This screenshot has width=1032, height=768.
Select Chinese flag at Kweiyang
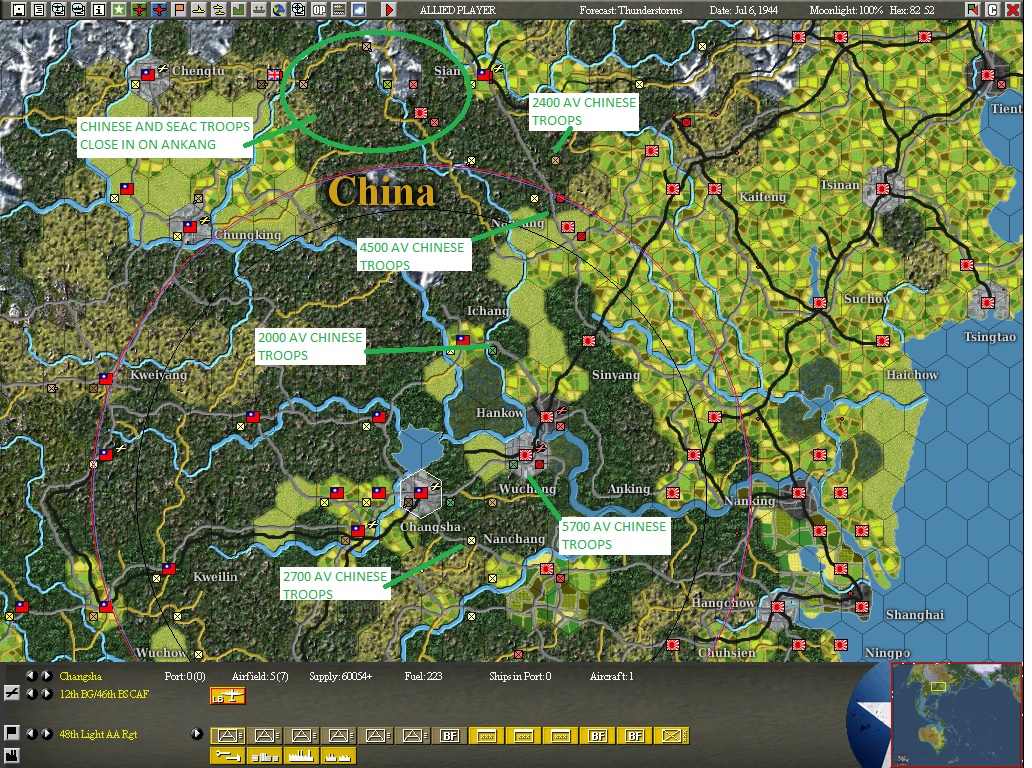click(106, 378)
